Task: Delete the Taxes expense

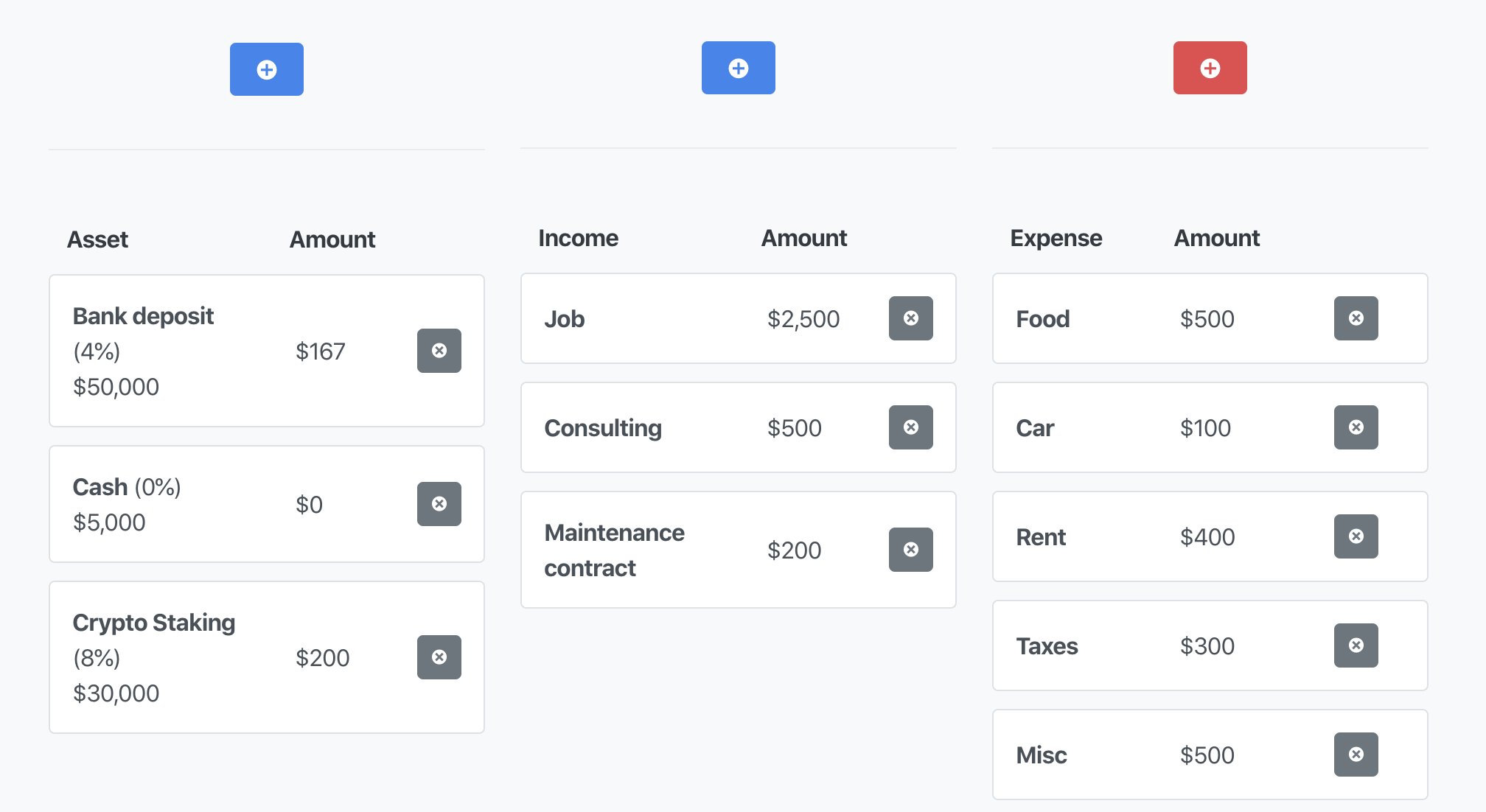Action: coord(1356,645)
